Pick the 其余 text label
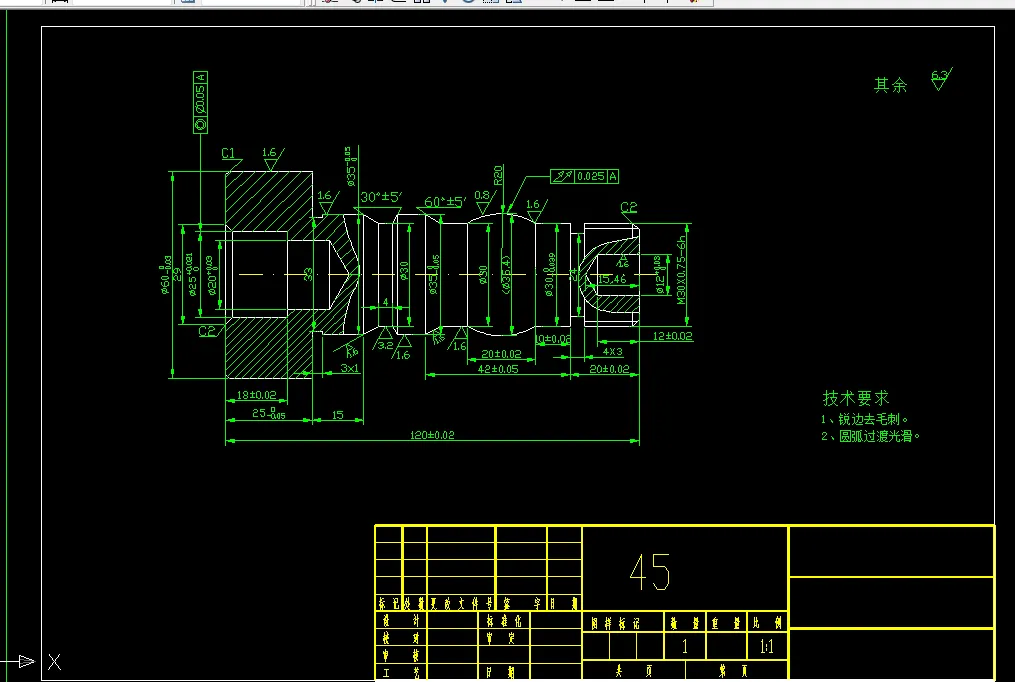This screenshot has width=1015, height=682. [891, 85]
